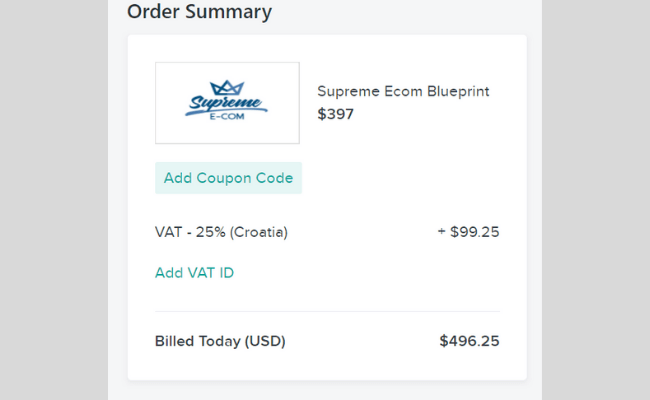Click the divider line above Billed Today
This screenshot has width=650, height=400.
click(x=327, y=311)
